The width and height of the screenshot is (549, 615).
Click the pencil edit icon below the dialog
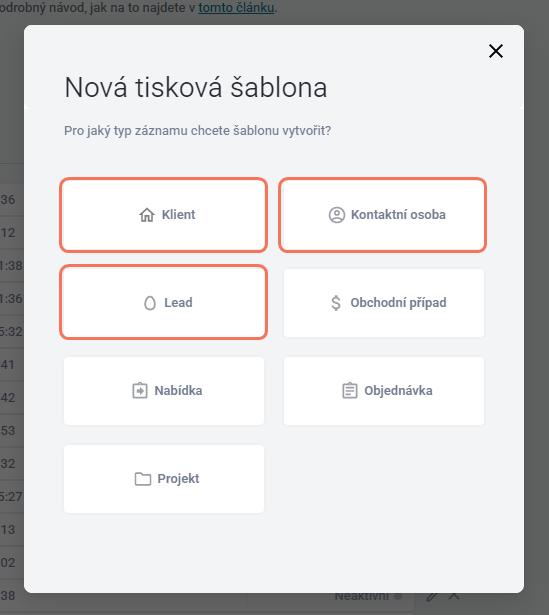[x=432, y=597]
